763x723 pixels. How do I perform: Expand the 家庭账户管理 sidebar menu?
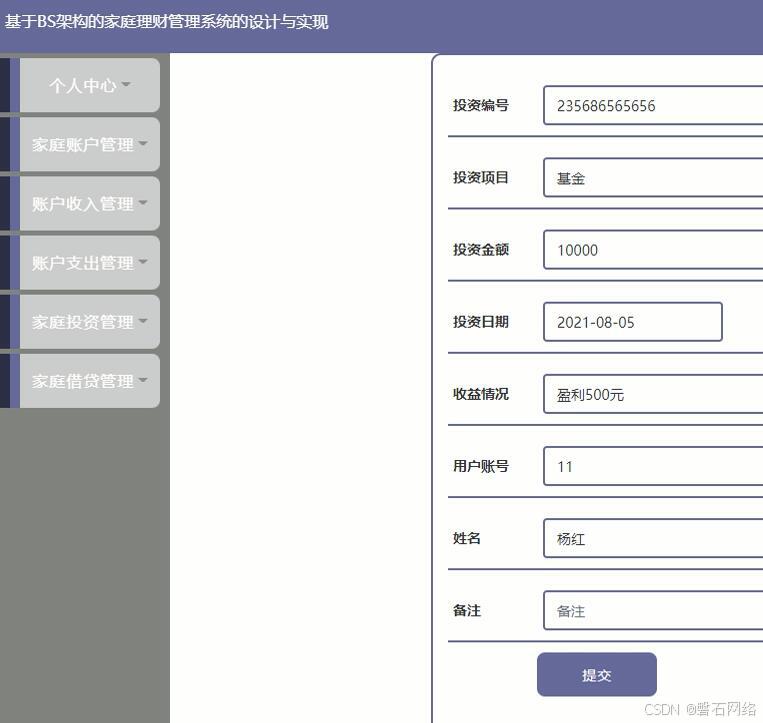[90, 145]
